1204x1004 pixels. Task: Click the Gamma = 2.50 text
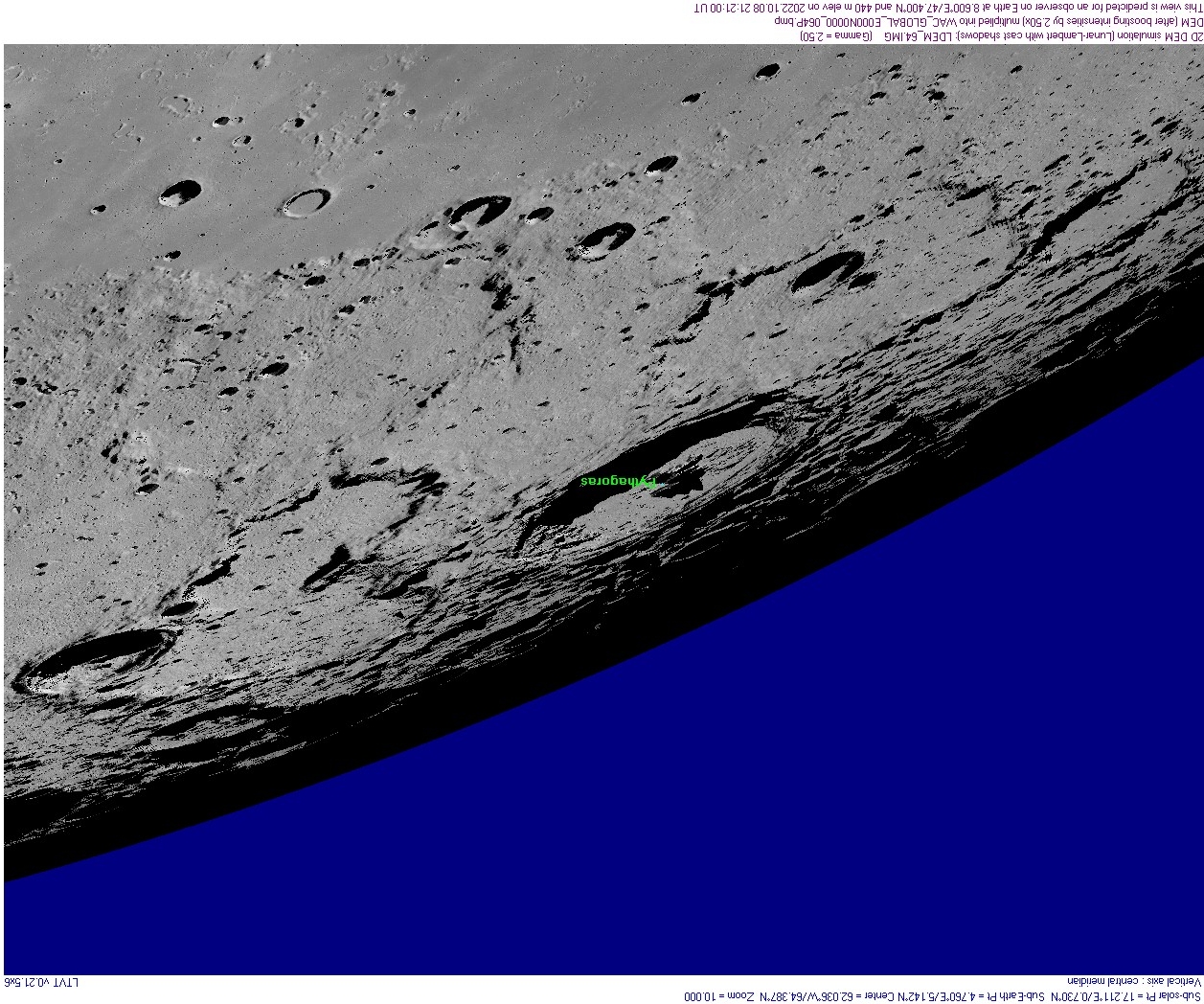[836, 34]
